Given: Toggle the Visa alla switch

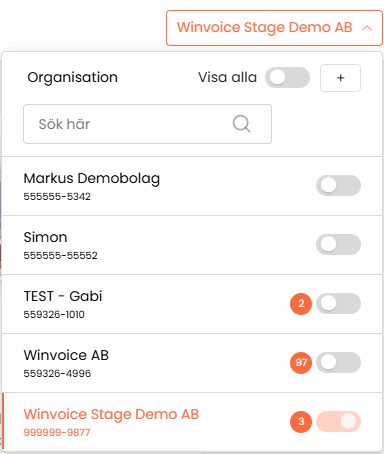Looking at the screenshot, I should pyautogui.click(x=287, y=78).
